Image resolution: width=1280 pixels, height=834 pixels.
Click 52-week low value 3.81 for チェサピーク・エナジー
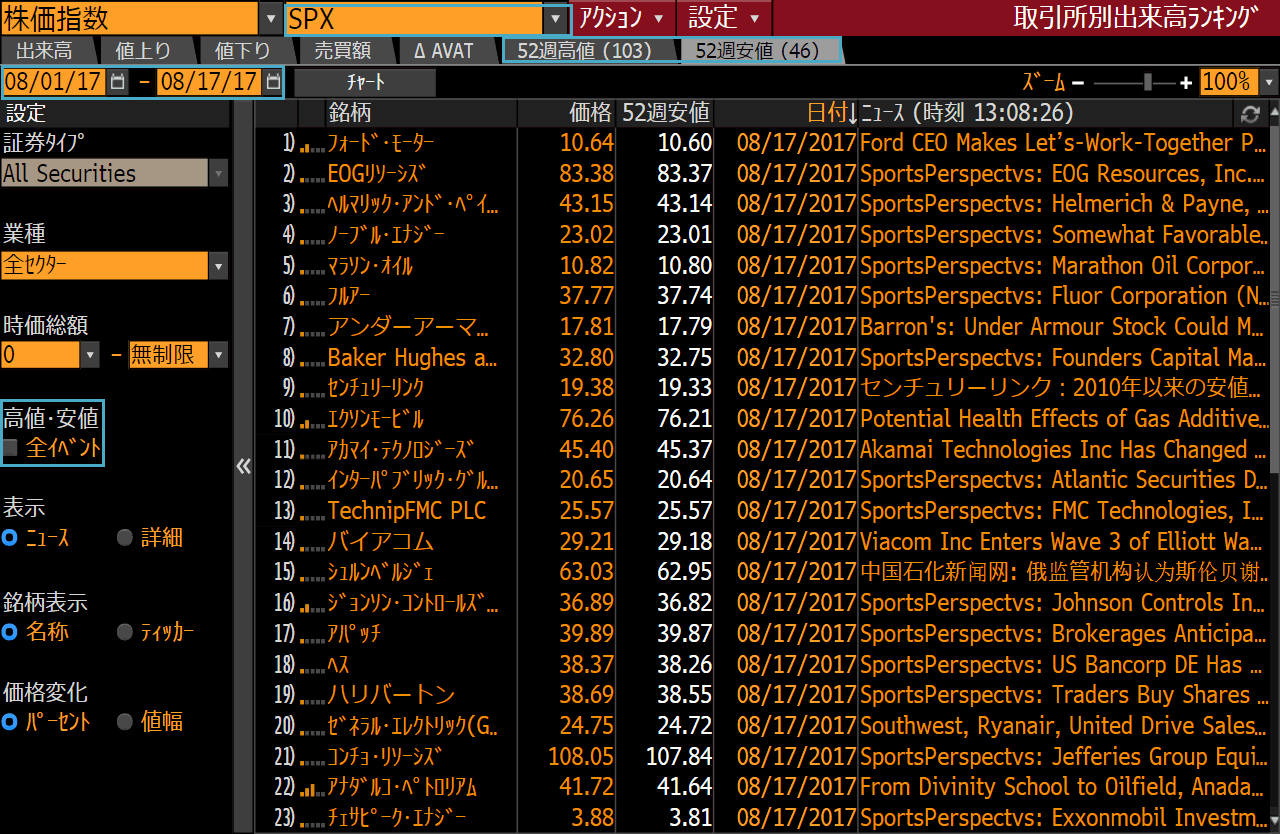[x=690, y=817]
